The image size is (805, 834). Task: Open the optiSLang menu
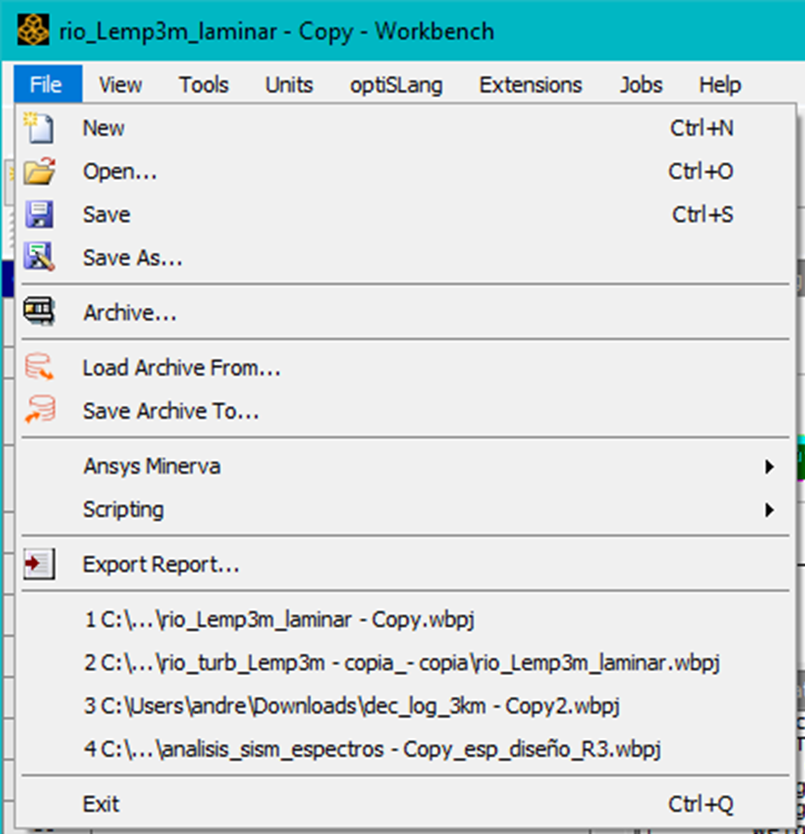[x=396, y=85]
